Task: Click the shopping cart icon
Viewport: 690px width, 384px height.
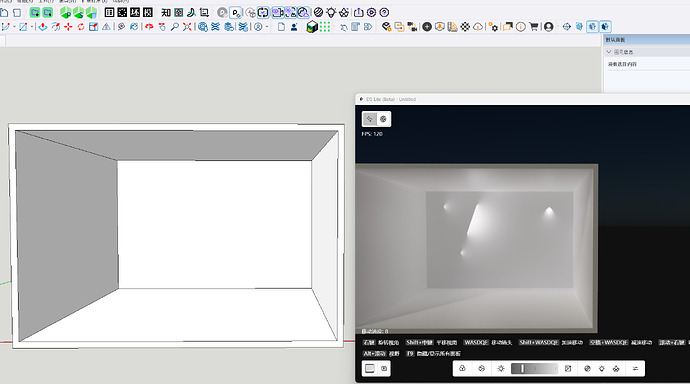Action: [534, 27]
